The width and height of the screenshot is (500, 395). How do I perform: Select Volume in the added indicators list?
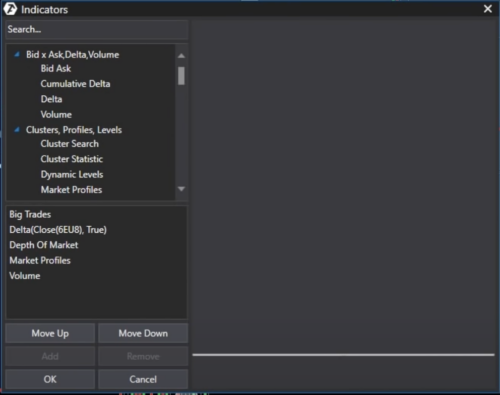(x=25, y=276)
